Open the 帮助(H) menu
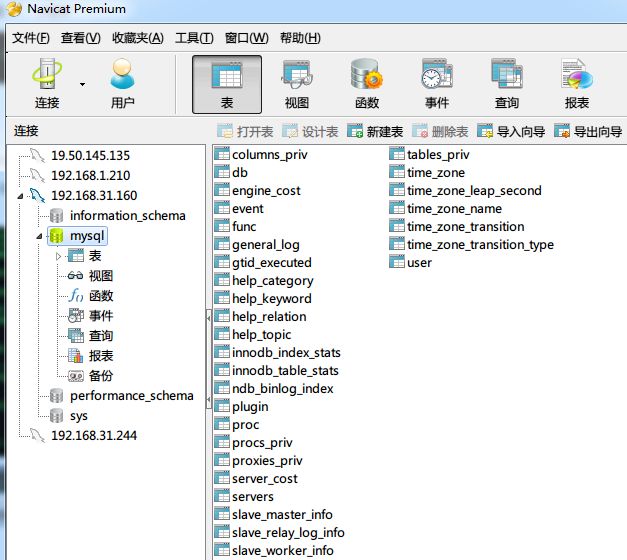 300,38
